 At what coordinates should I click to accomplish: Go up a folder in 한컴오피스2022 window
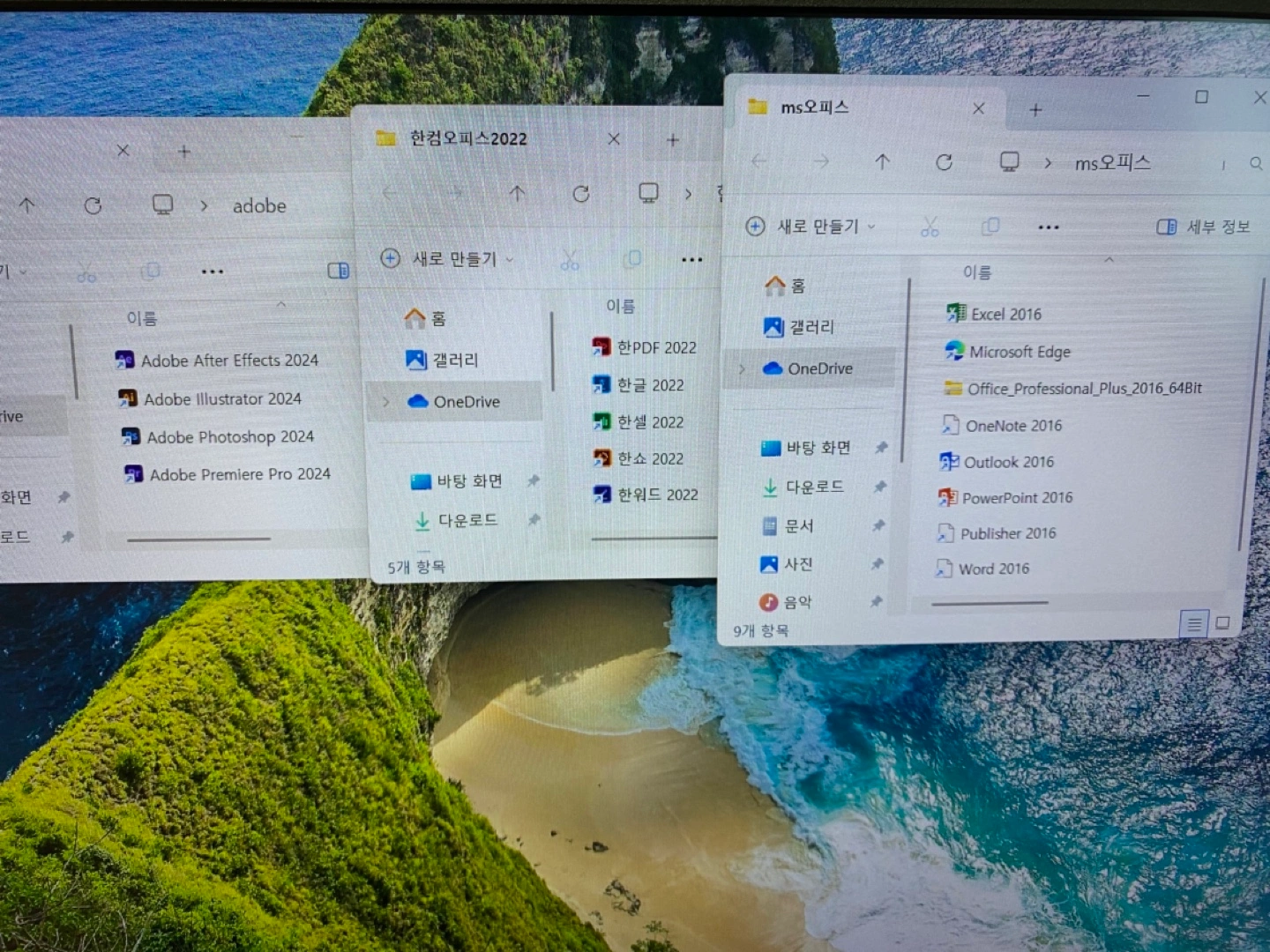[517, 193]
